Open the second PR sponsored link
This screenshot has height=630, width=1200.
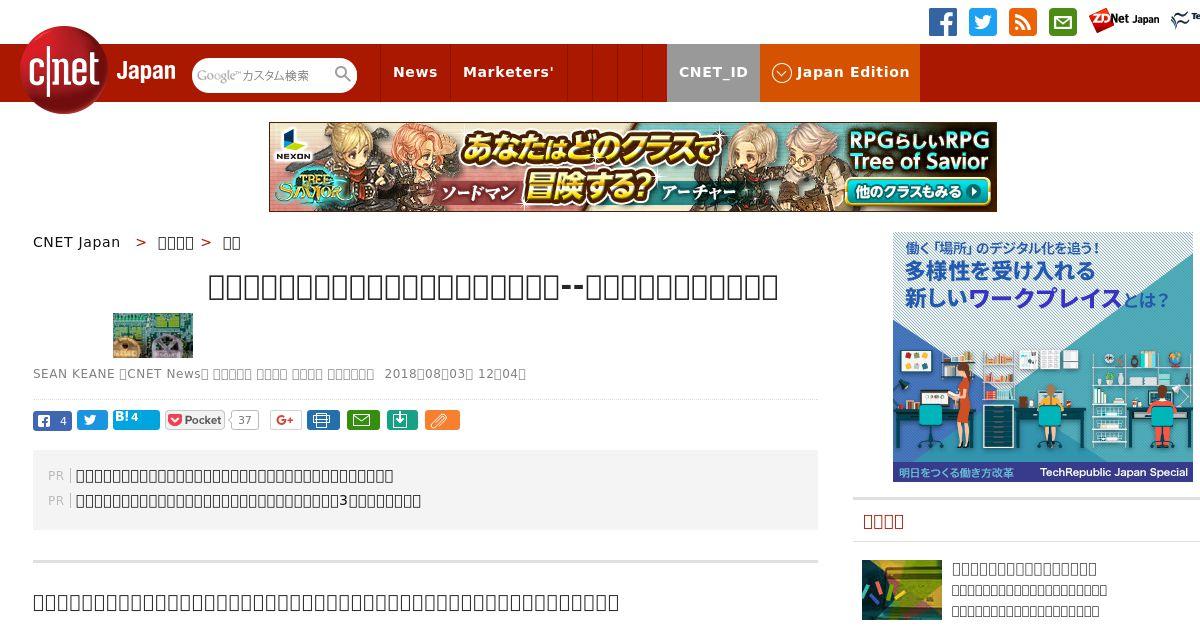248,501
